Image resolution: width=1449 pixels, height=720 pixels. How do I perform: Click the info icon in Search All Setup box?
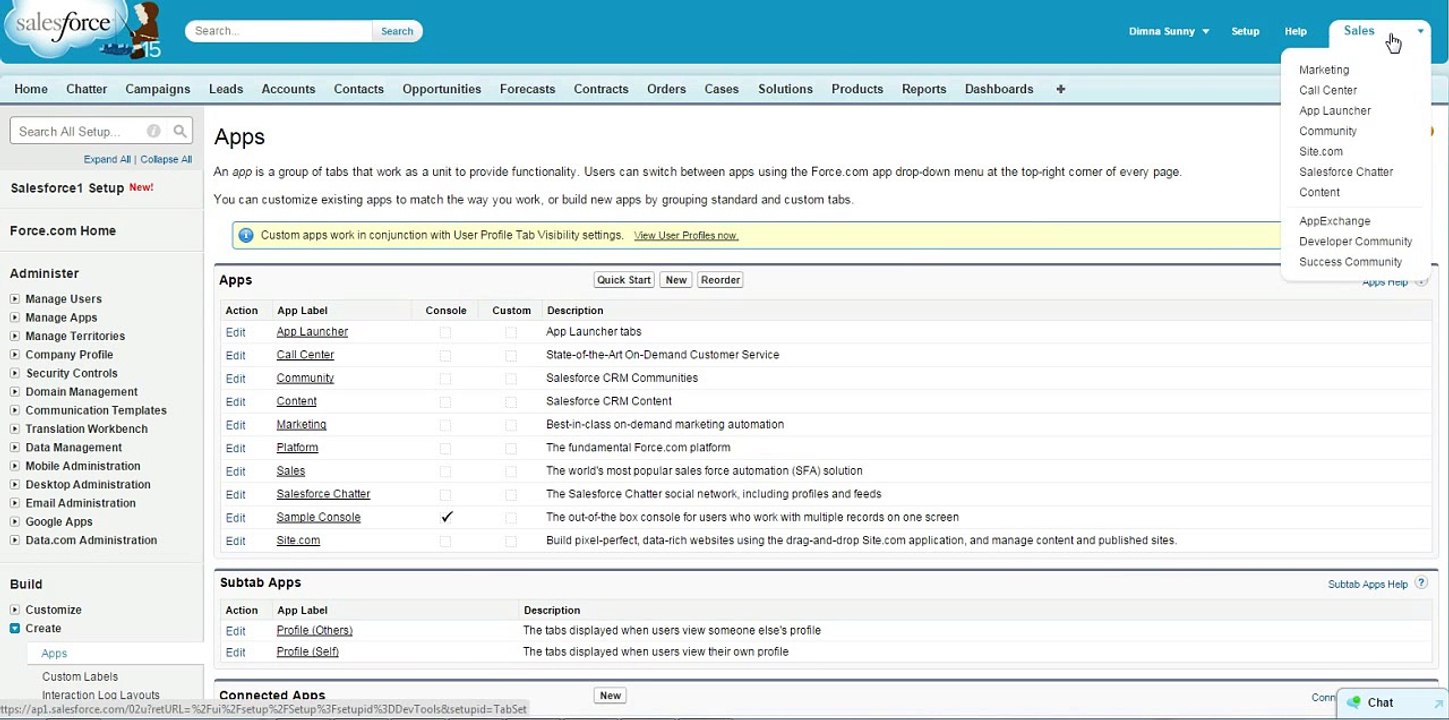pos(153,131)
